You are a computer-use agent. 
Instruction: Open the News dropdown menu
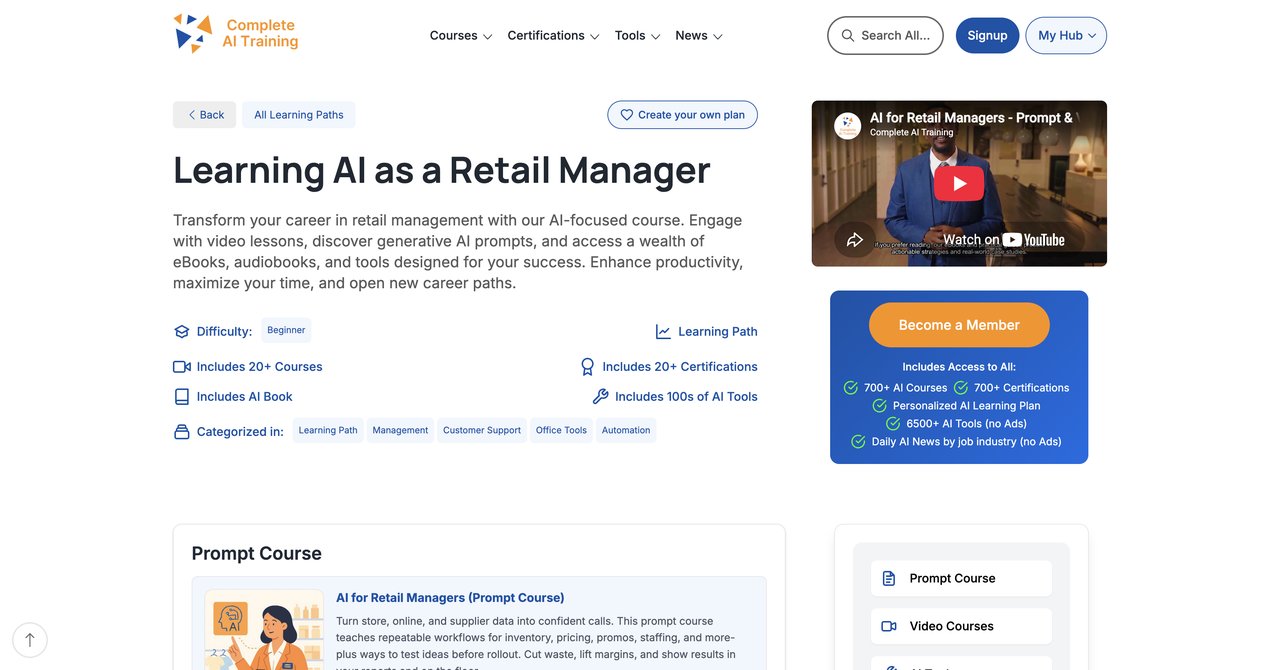(699, 36)
